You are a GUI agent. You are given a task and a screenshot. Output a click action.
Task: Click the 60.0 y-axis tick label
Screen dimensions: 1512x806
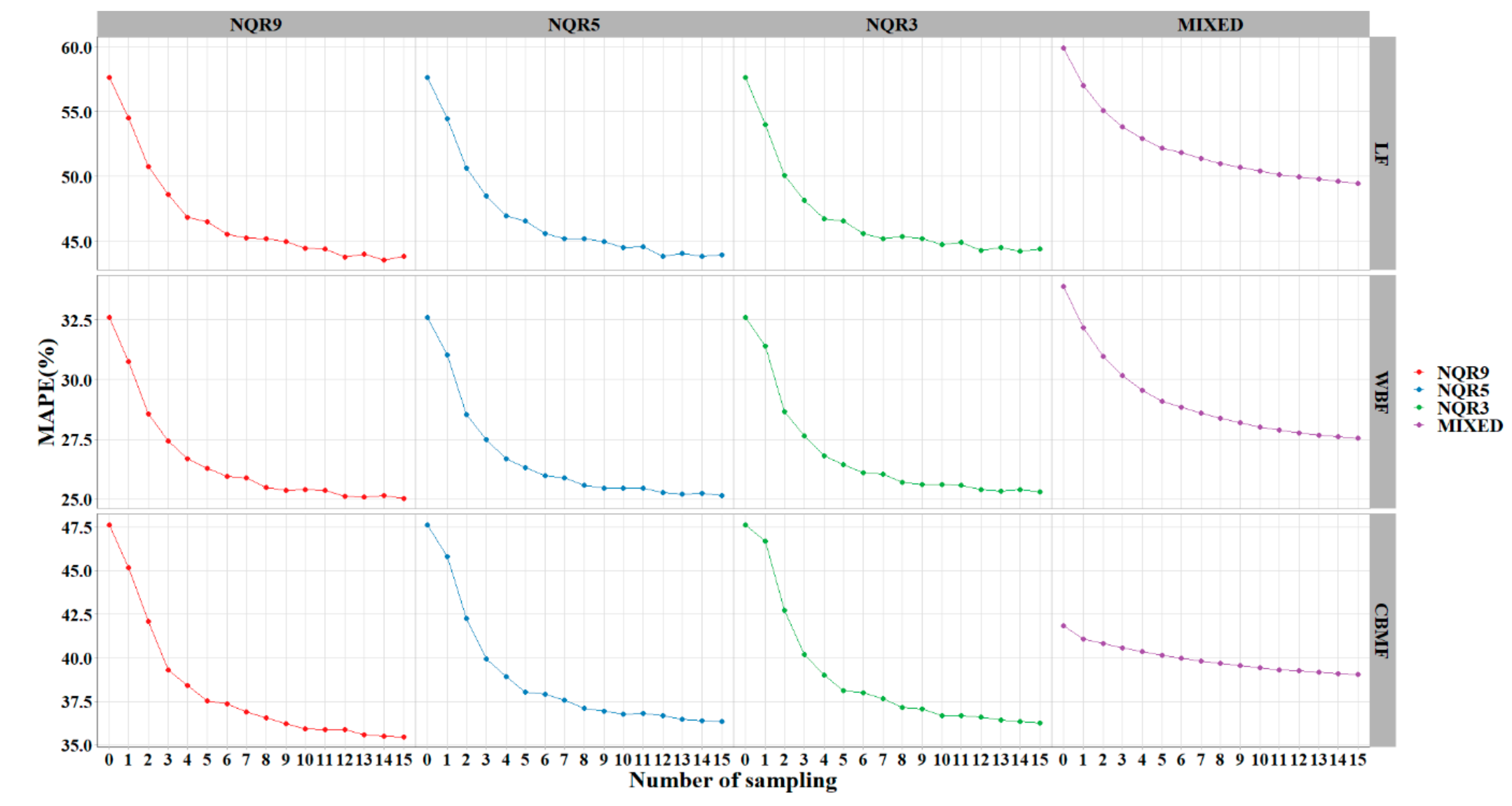[x=77, y=48]
